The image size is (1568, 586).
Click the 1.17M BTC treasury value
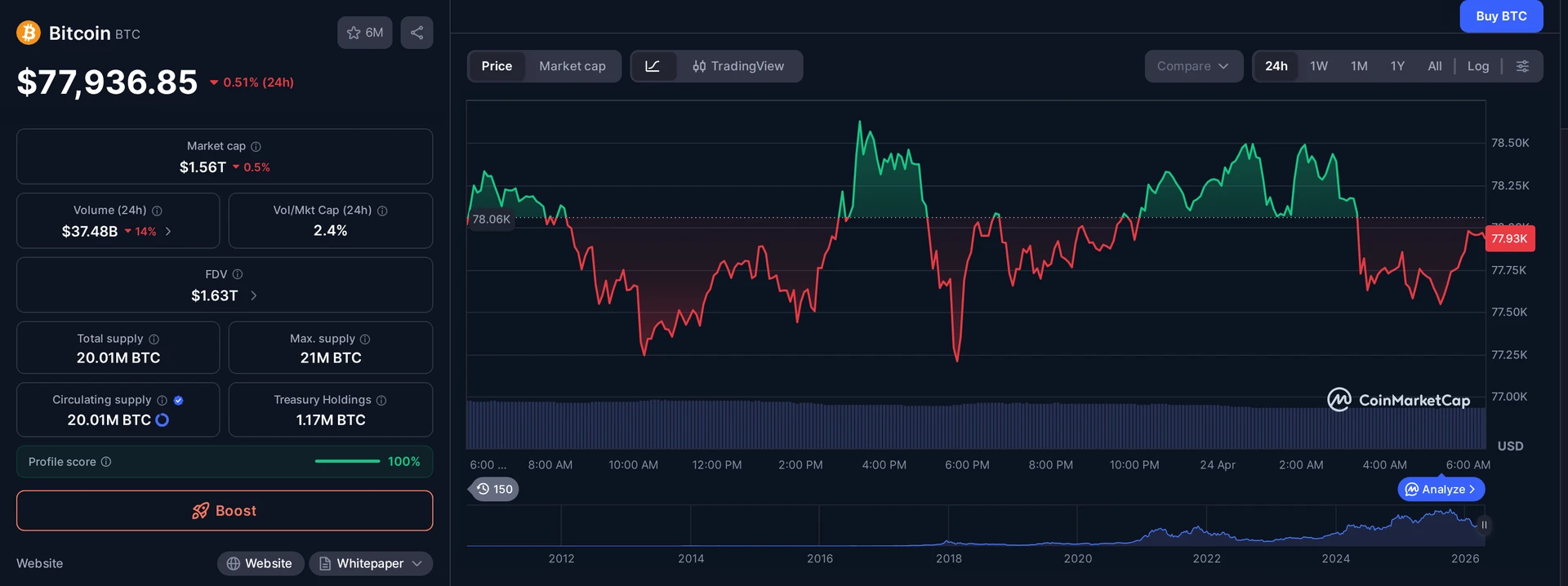click(331, 420)
